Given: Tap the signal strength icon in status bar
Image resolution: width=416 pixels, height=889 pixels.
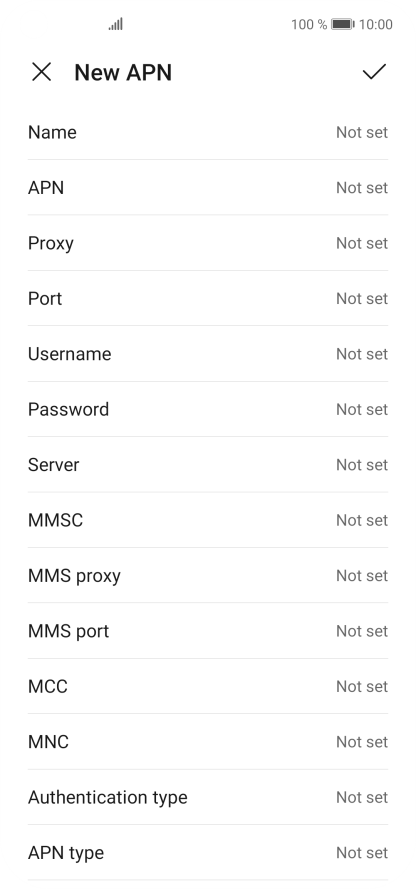Looking at the screenshot, I should (x=116, y=24).
